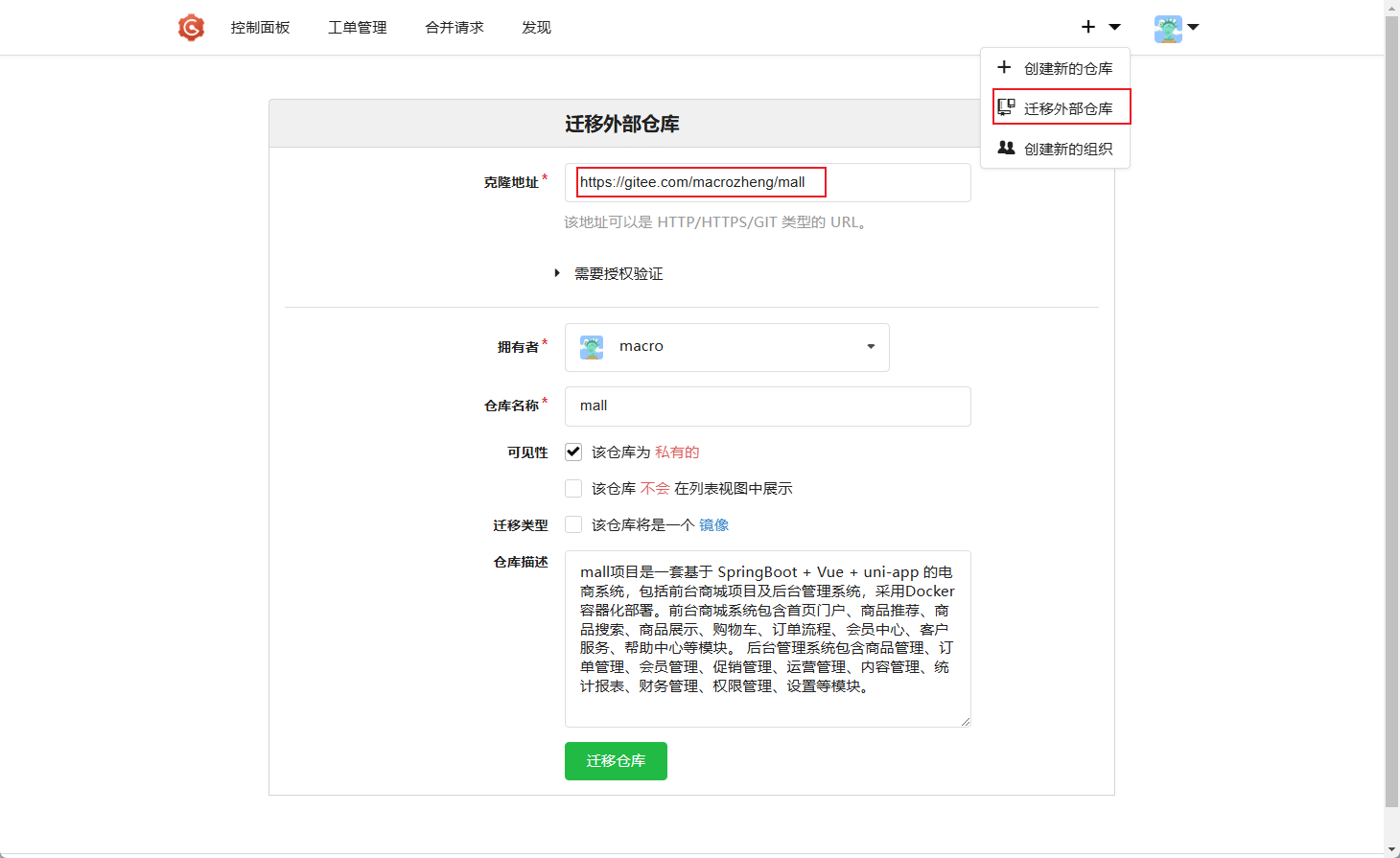
Task: Click macro's avatar in owner field
Action: 592,347
